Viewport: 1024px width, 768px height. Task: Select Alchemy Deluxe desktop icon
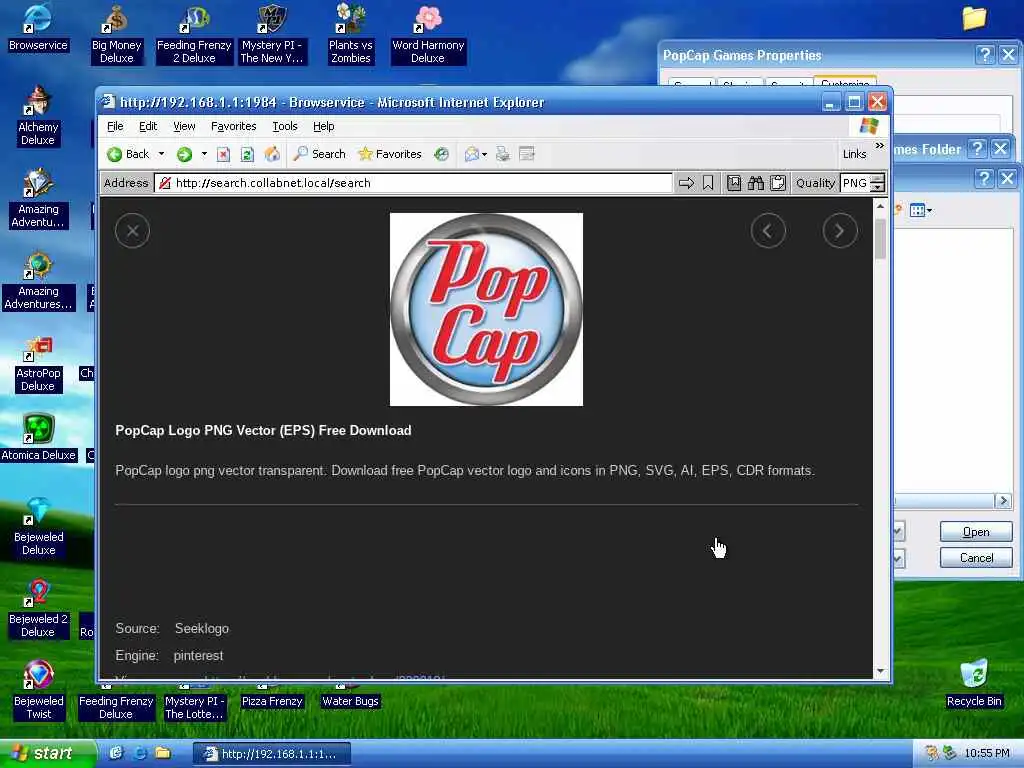[38, 116]
